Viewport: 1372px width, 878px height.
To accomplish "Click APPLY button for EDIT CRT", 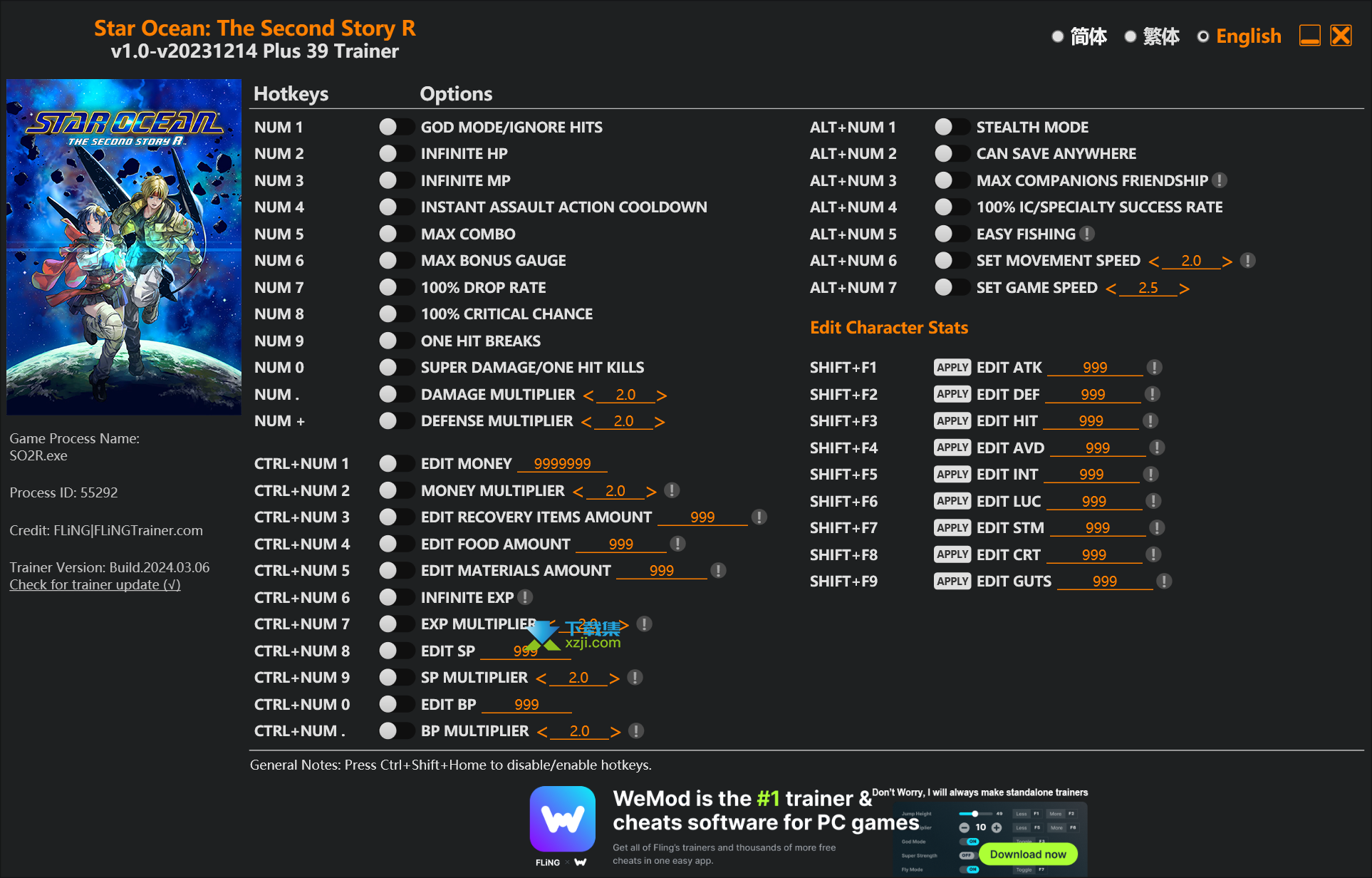I will (x=948, y=552).
